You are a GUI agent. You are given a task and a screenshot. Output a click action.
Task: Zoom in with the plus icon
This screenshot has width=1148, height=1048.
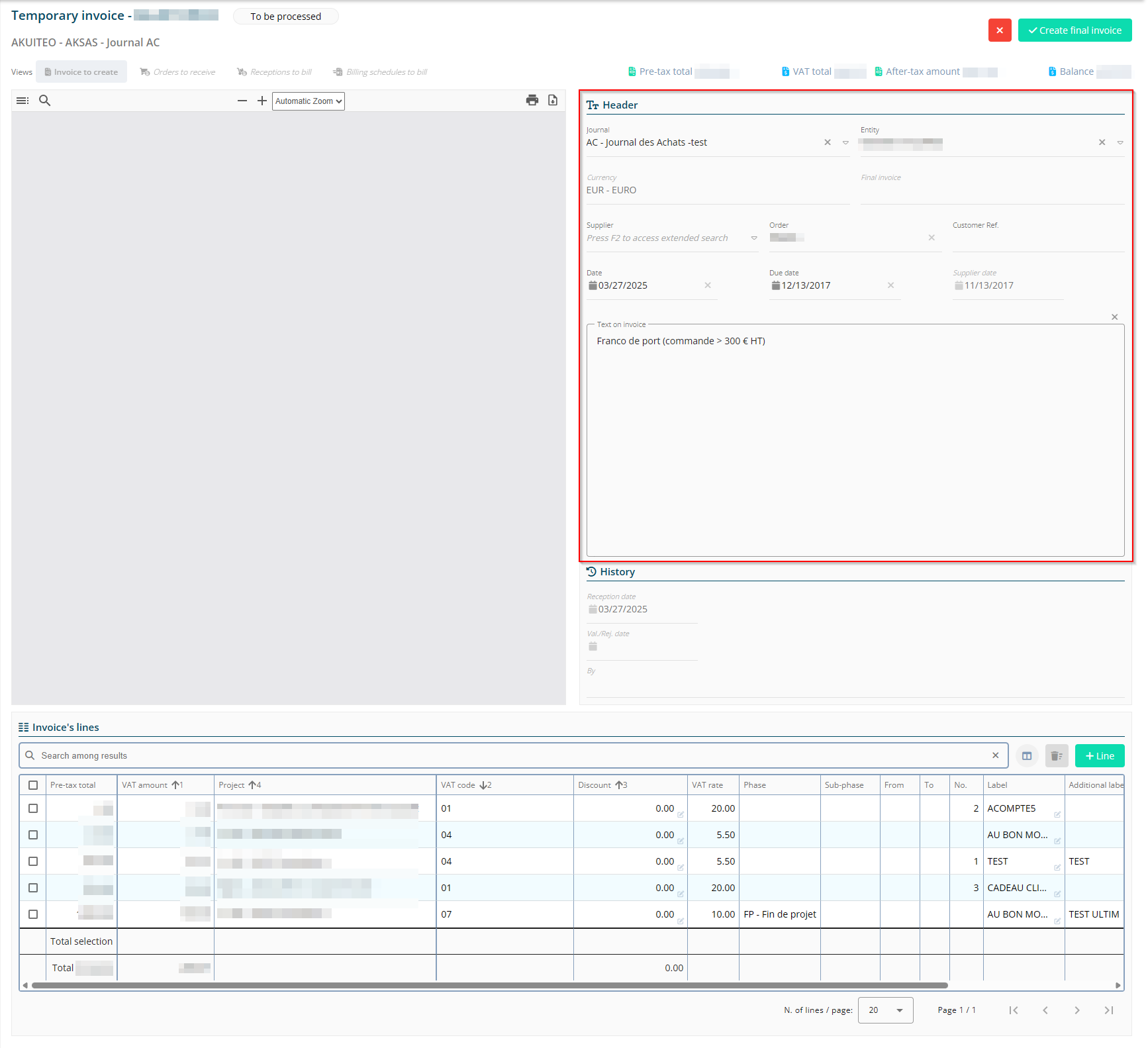(x=262, y=101)
